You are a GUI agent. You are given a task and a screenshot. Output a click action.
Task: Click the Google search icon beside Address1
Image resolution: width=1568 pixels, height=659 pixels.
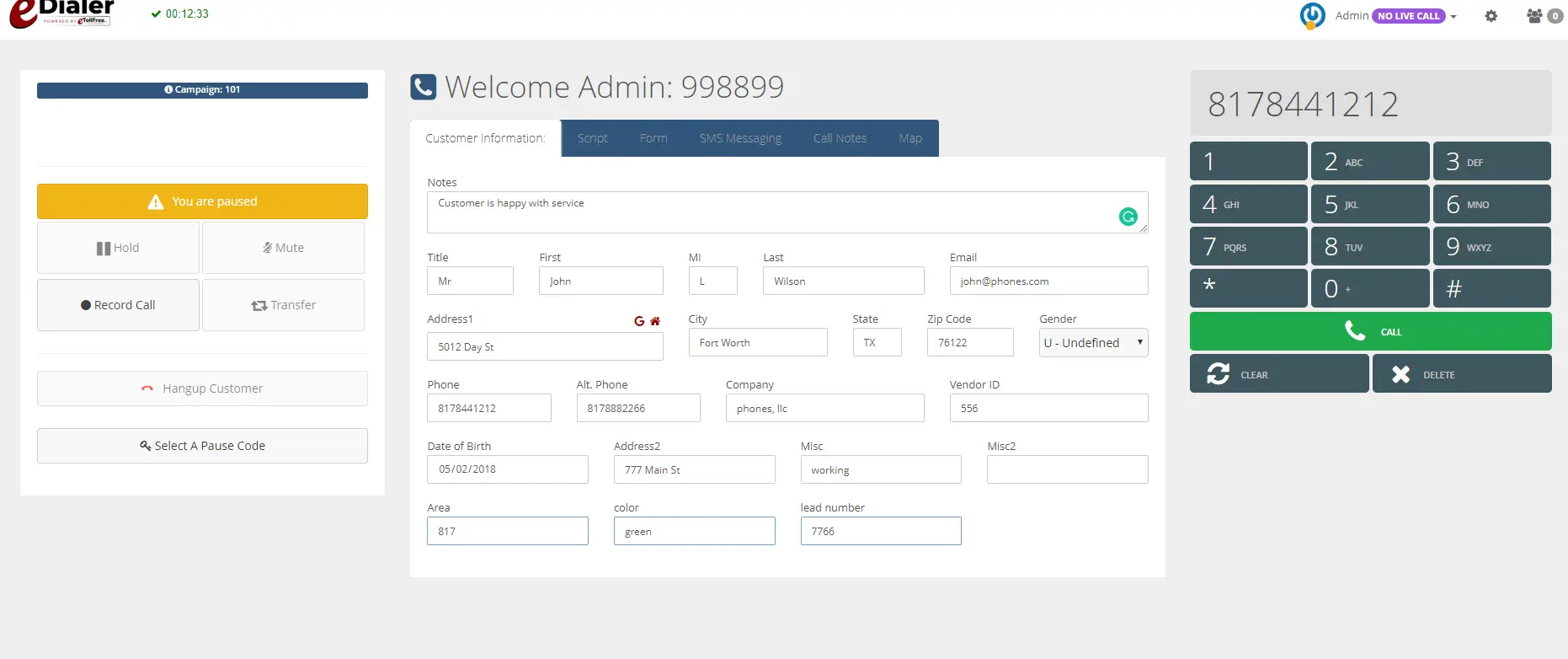(x=639, y=321)
